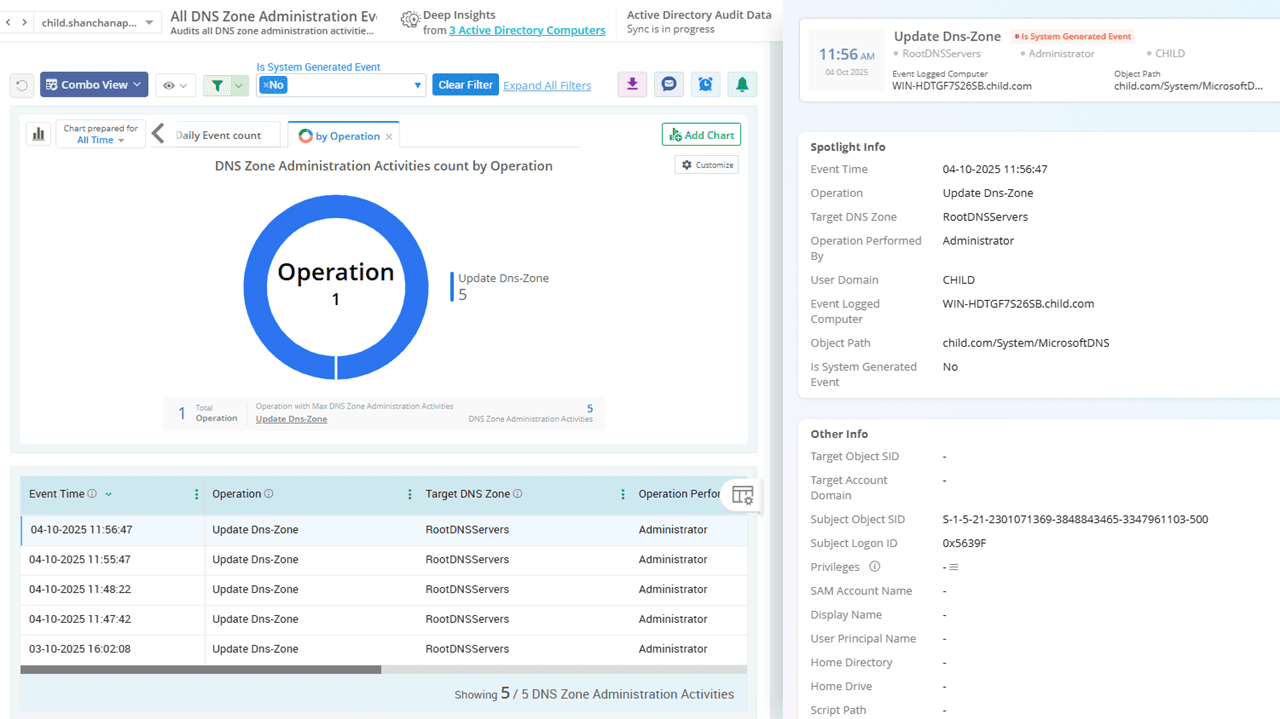Switch to the Daily Event count tab
Image resolution: width=1280 pixels, height=719 pixels.
218,136
